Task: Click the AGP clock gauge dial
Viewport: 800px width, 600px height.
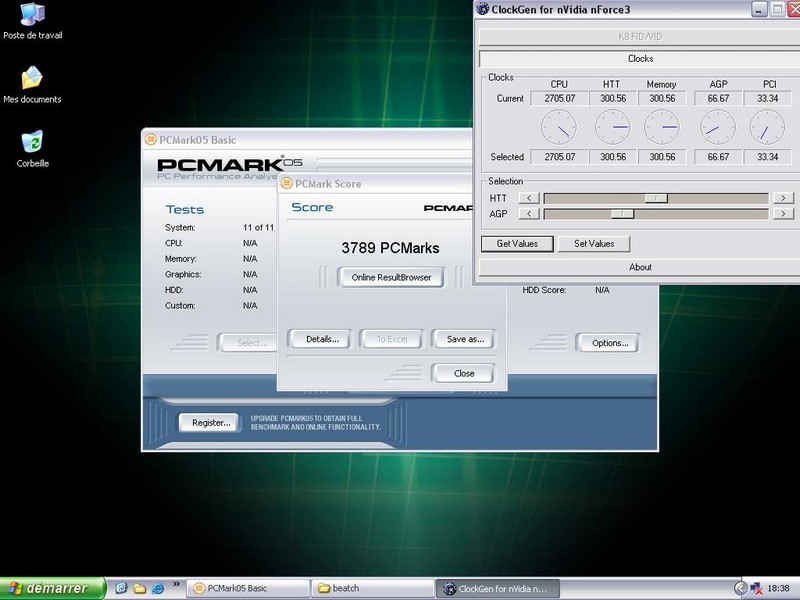Action: (x=718, y=128)
